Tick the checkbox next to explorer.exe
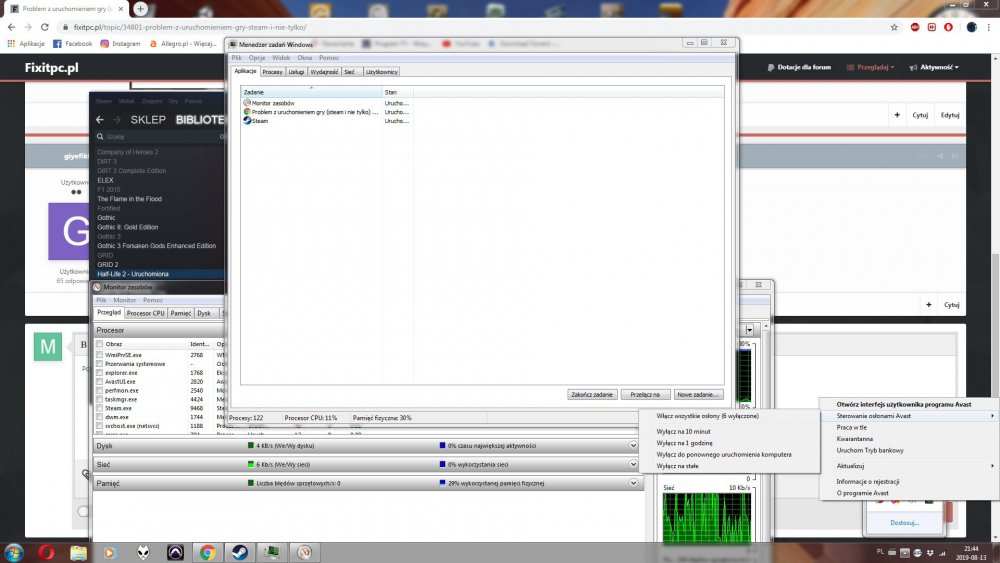The image size is (1000, 563). (99, 372)
